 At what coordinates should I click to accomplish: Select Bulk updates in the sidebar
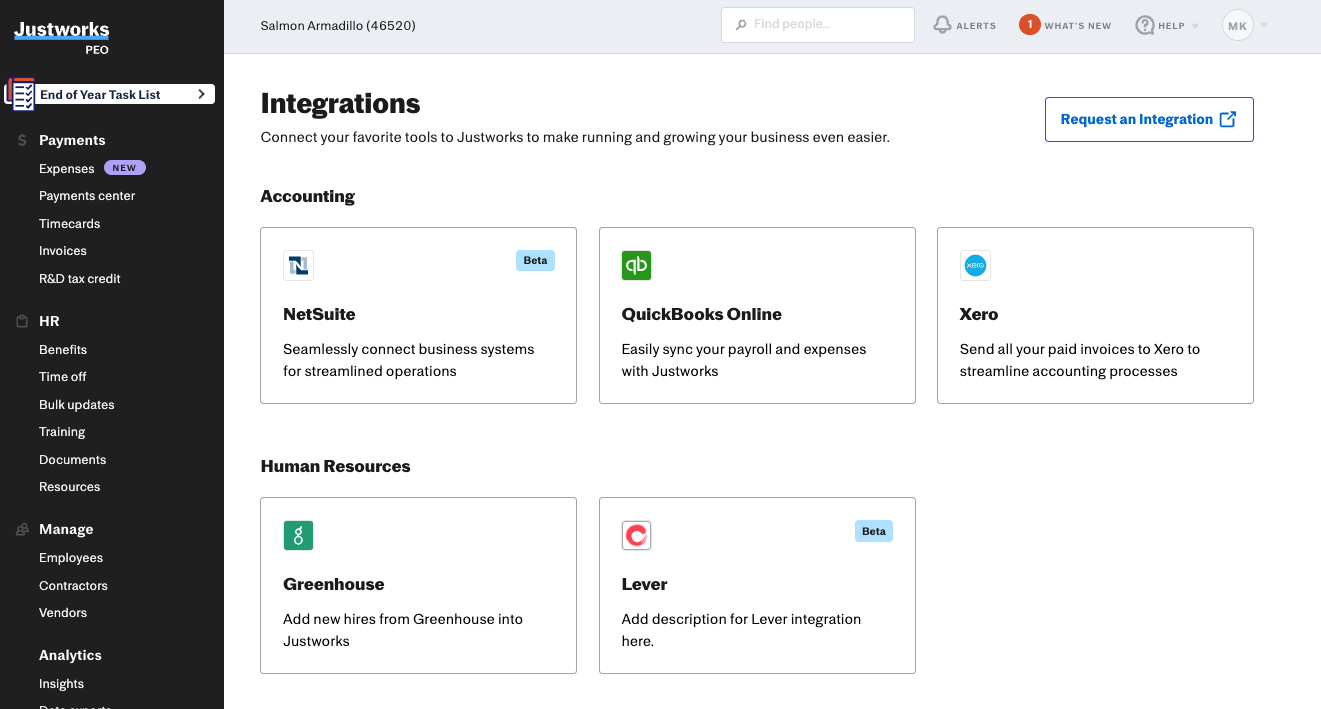coord(77,405)
